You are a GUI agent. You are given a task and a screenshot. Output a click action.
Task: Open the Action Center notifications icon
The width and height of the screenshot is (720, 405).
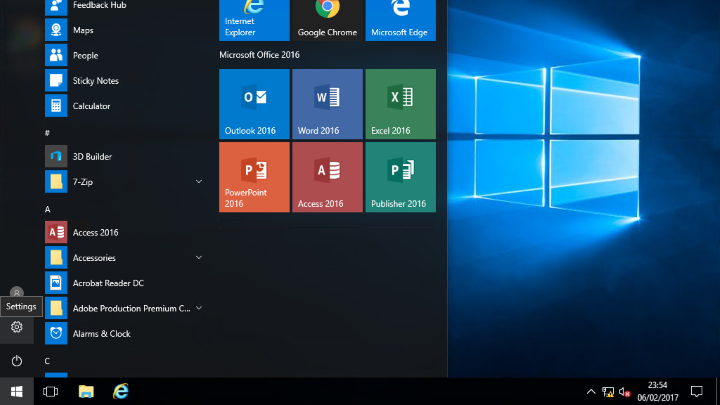click(x=697, y=391)
